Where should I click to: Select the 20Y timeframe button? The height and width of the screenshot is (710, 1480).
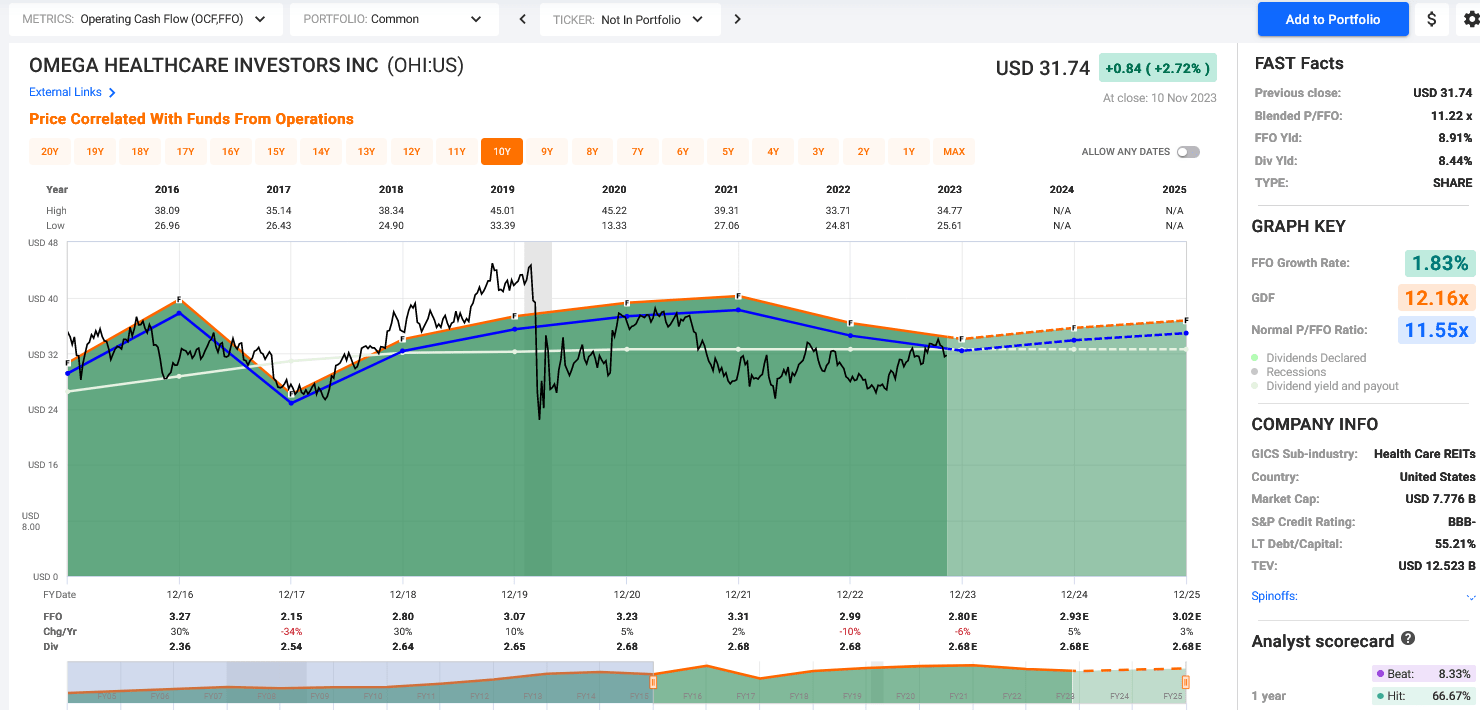click(x=50, y=151)
